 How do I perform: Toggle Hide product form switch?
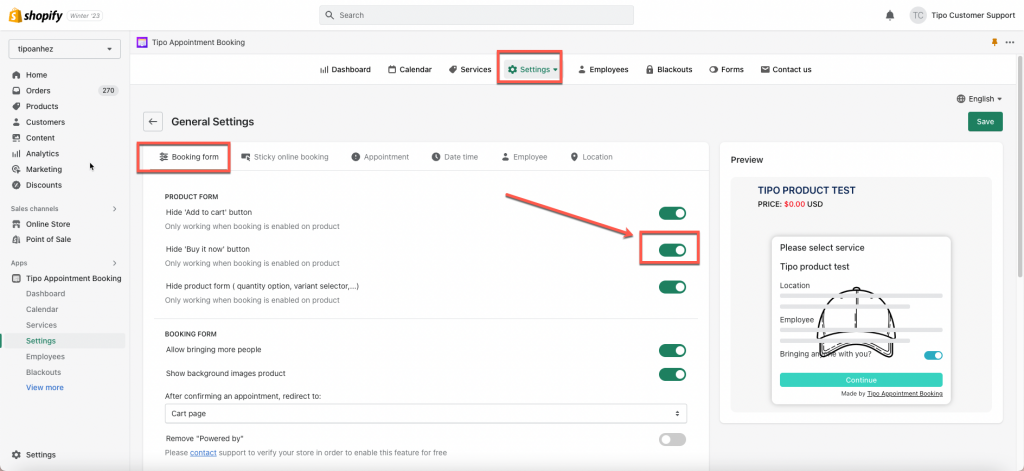tap(672, 287)
